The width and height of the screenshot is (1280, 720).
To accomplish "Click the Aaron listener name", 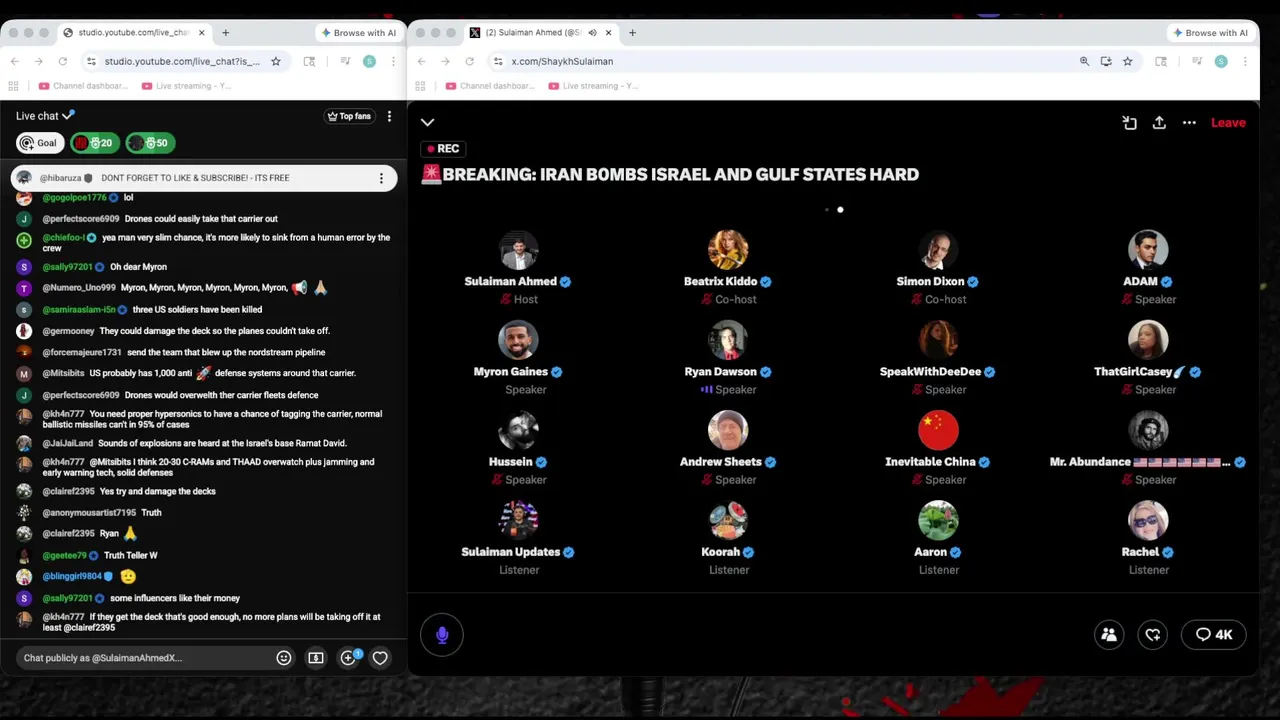I will (x=930, y=552).
